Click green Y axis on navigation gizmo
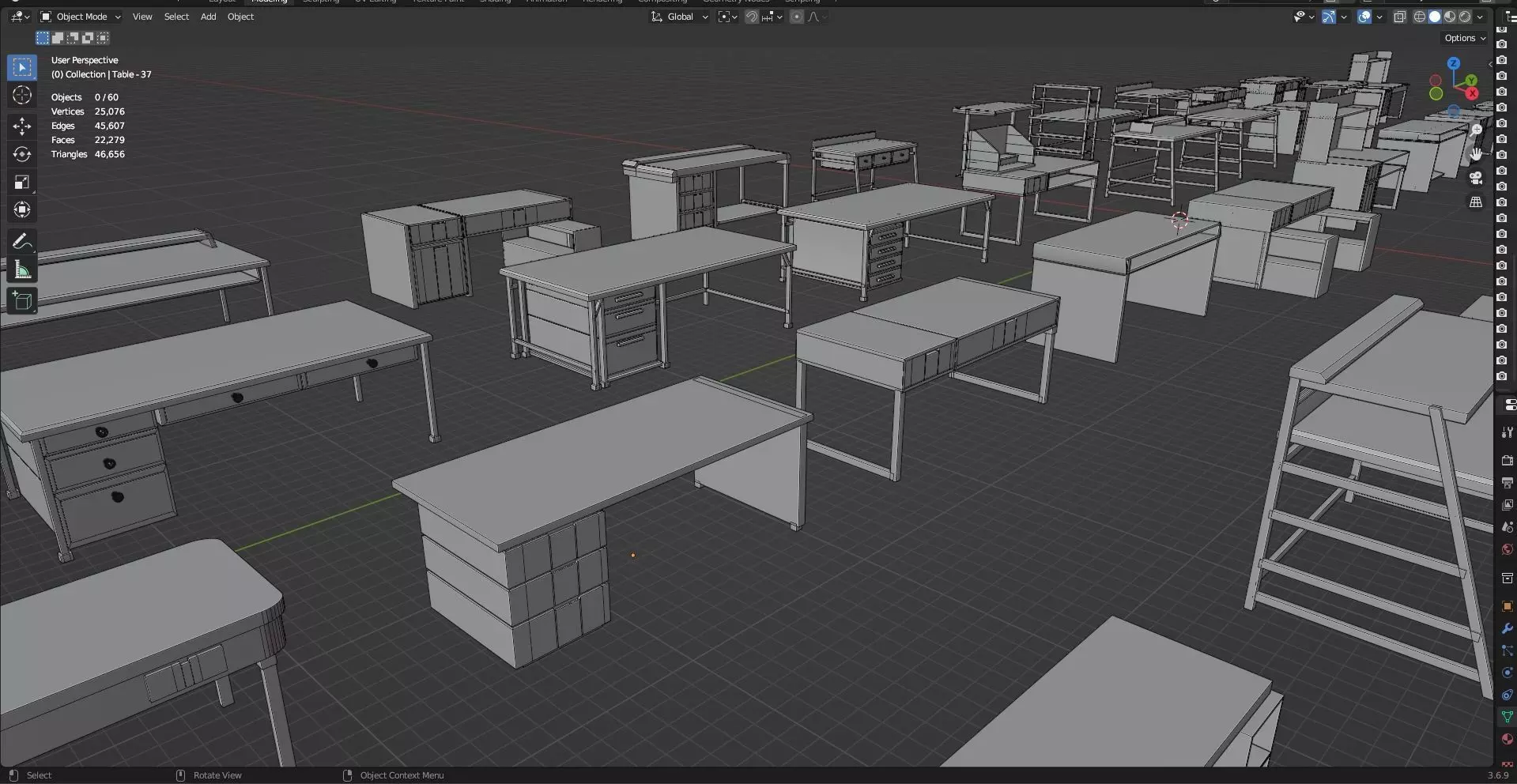The width and height of the screenshot is (1517, 784). (x=1470, y=81)
